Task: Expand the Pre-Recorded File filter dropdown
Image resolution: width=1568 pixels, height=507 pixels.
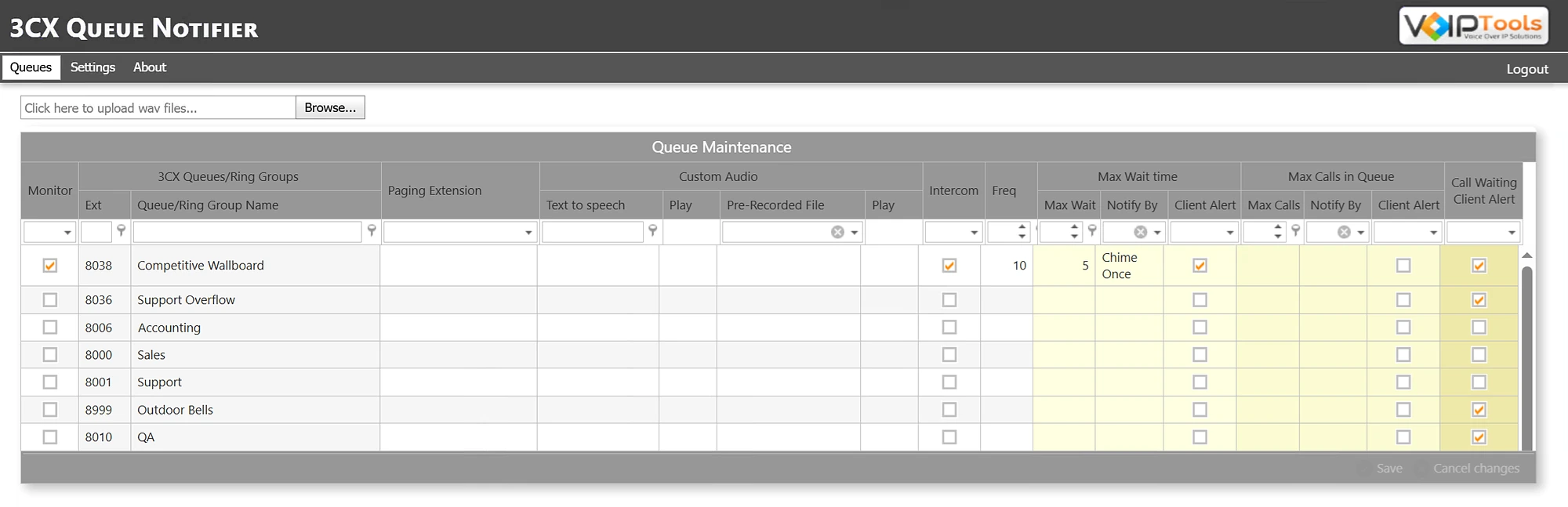Action: (855, 233)
